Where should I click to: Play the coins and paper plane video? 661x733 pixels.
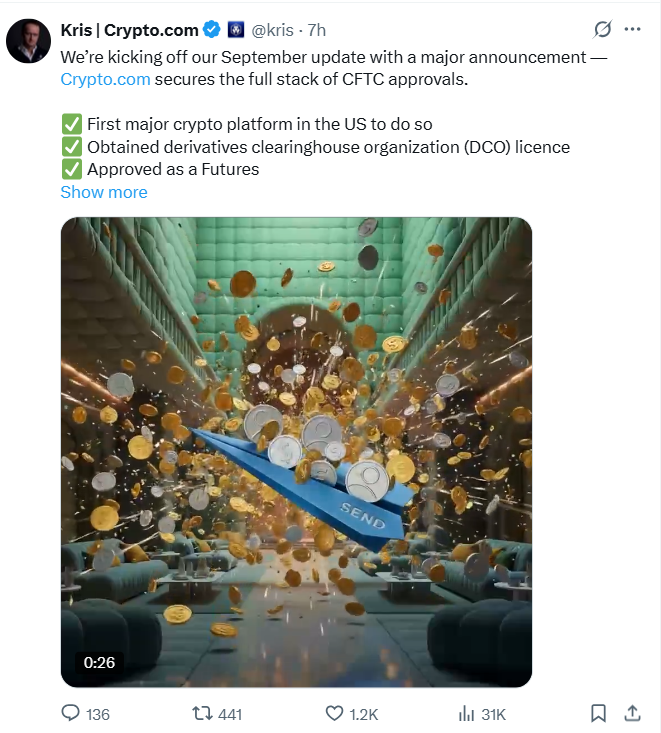pos(296,452)
